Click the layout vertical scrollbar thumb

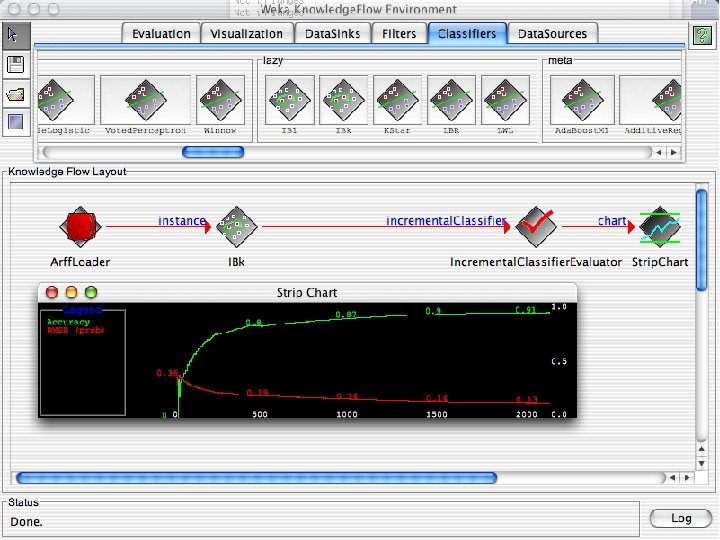(x=701, y=240)
